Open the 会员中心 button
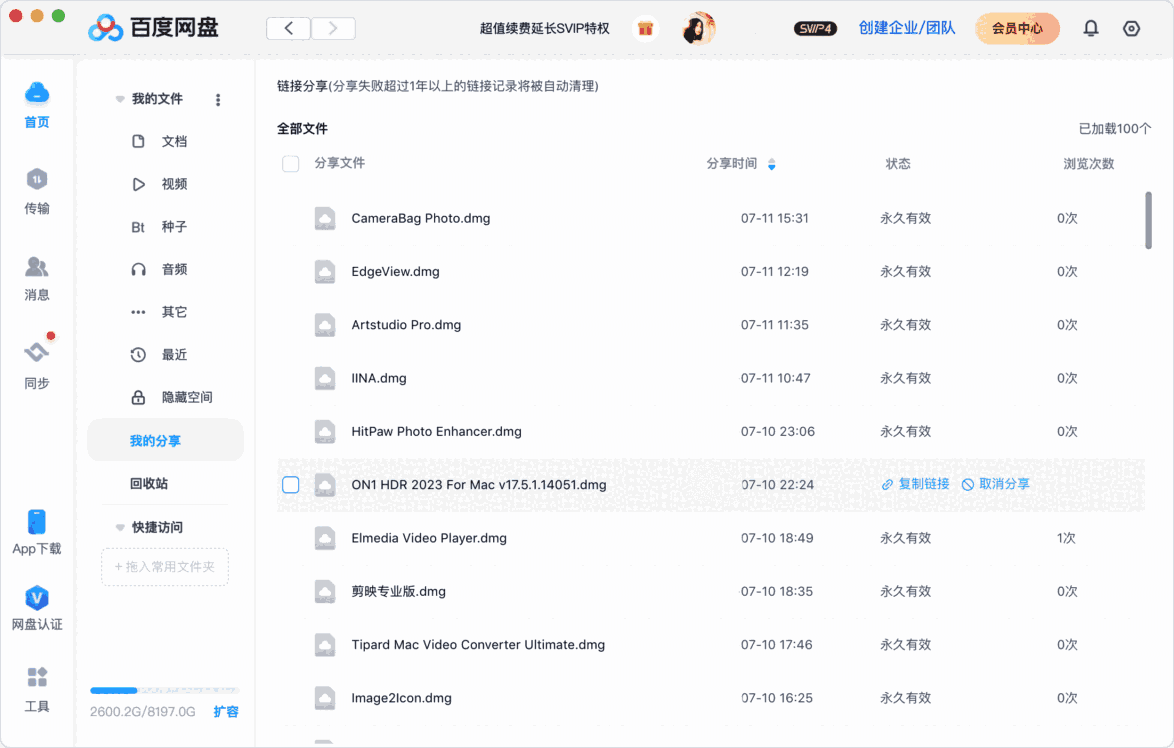 coord(1018,28)
